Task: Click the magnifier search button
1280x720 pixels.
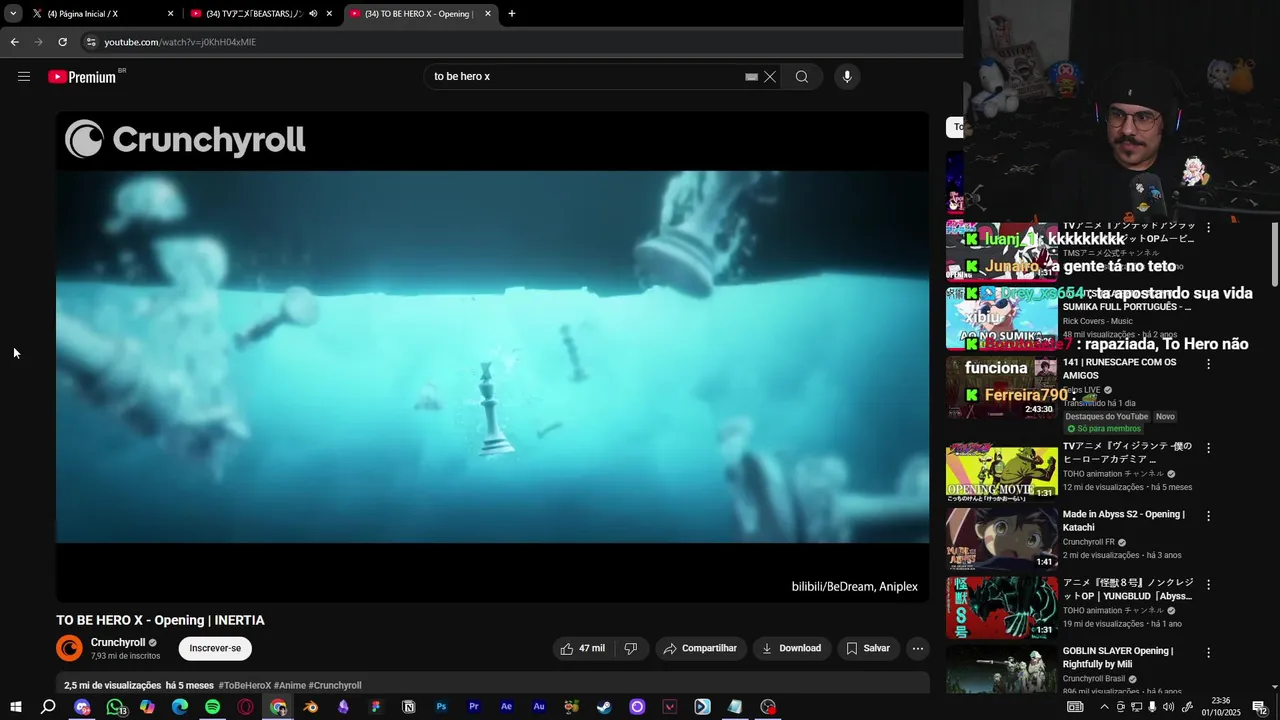Action: [802, 77]
